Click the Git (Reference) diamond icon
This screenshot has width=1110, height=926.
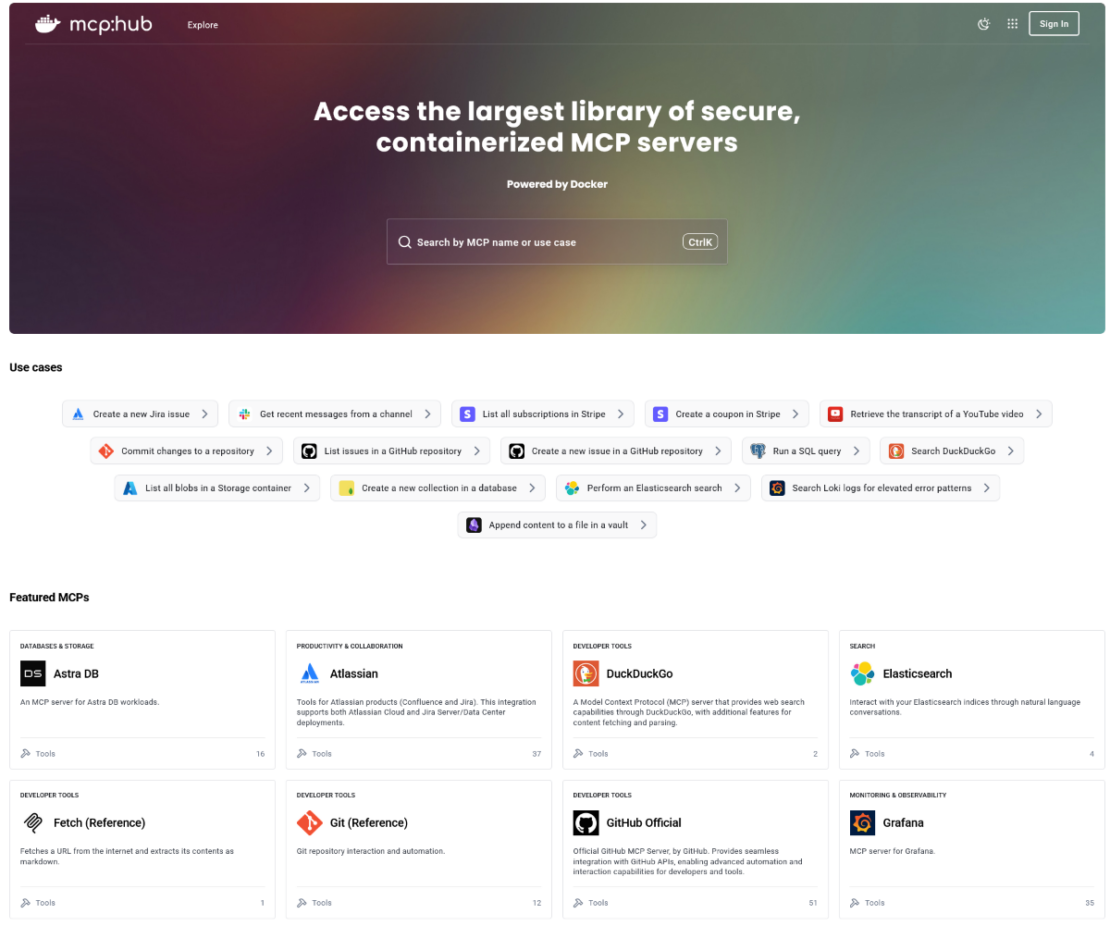pos(310,822)
